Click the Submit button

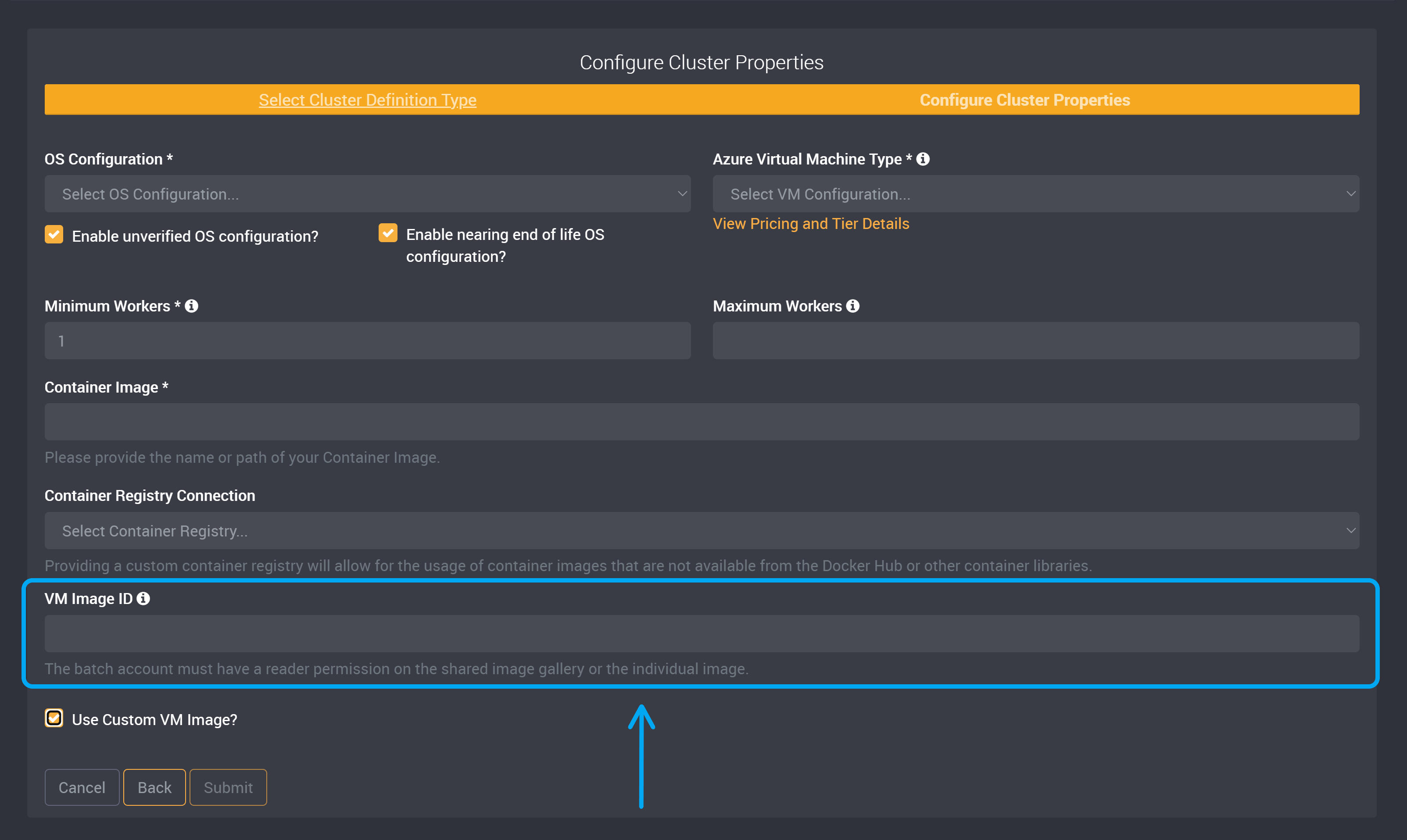click(x=228, y=787)
